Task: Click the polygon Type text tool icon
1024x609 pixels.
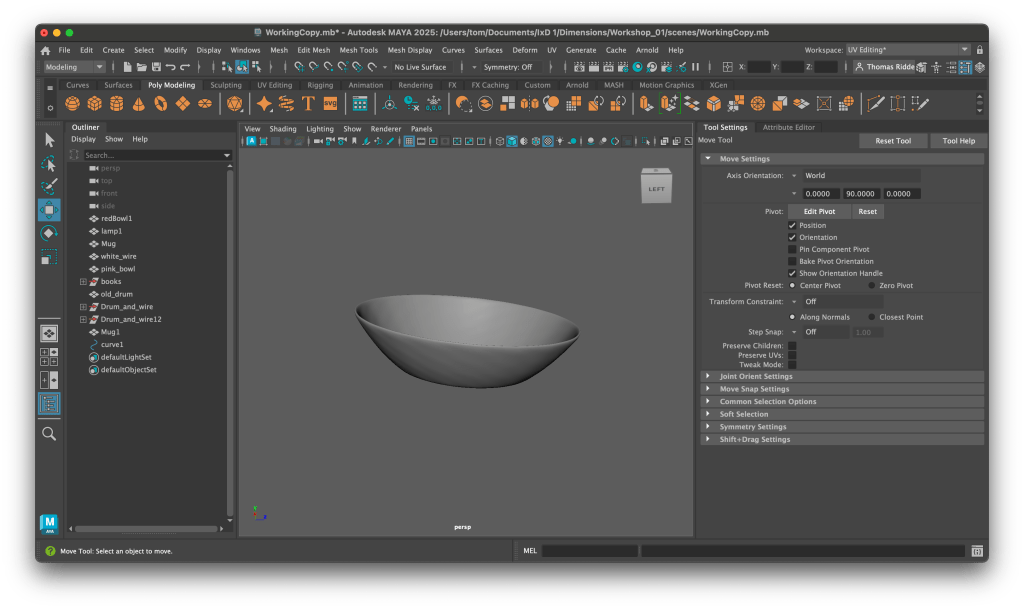Action: click(x=308, y=104)
